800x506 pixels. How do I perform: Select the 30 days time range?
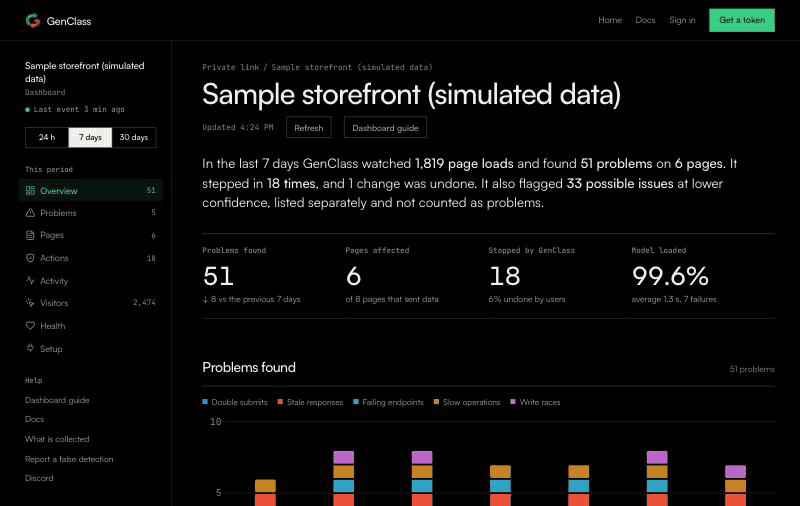click(134, 137)
